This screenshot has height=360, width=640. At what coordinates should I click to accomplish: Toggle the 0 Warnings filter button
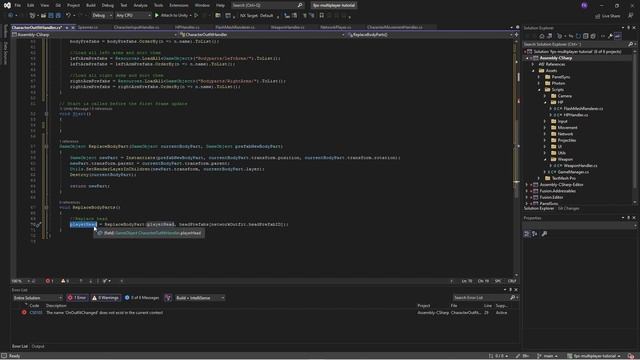pos(105,298)
